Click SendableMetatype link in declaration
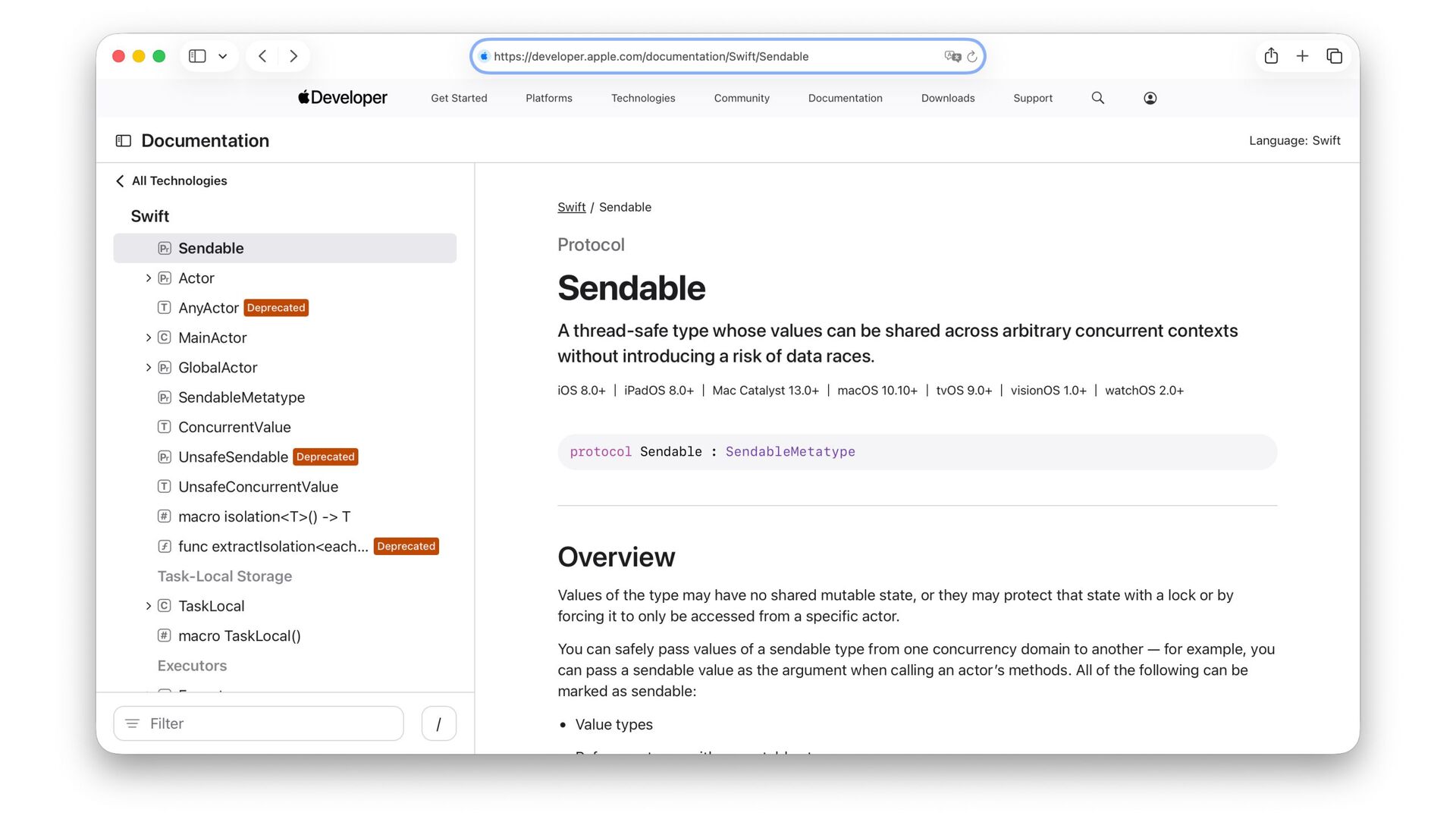 (x=789, y=452)
